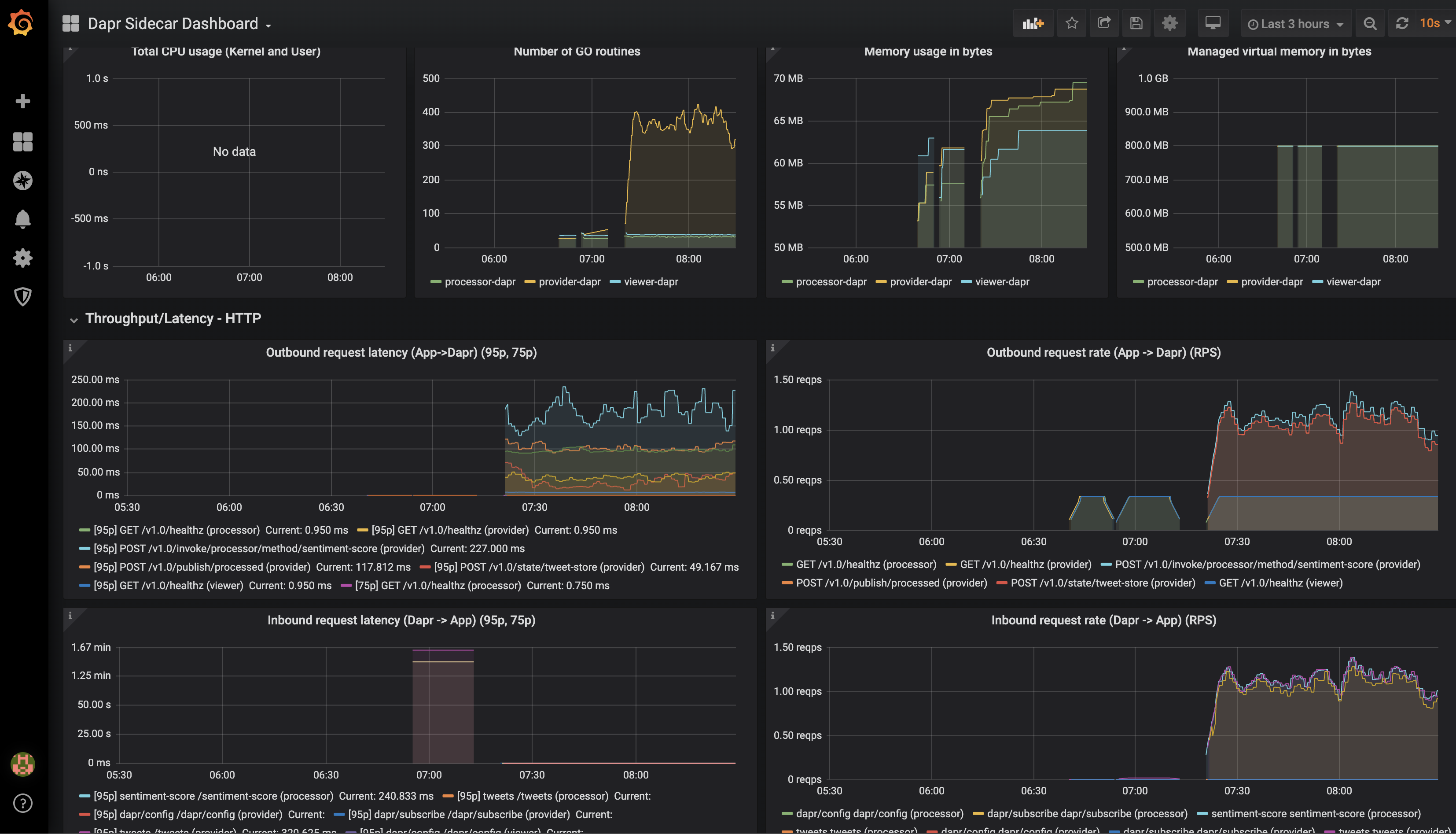Toggle provider-dapr series in GO routines legend
The image size is (1456, 834).
[x=569, y=282]
